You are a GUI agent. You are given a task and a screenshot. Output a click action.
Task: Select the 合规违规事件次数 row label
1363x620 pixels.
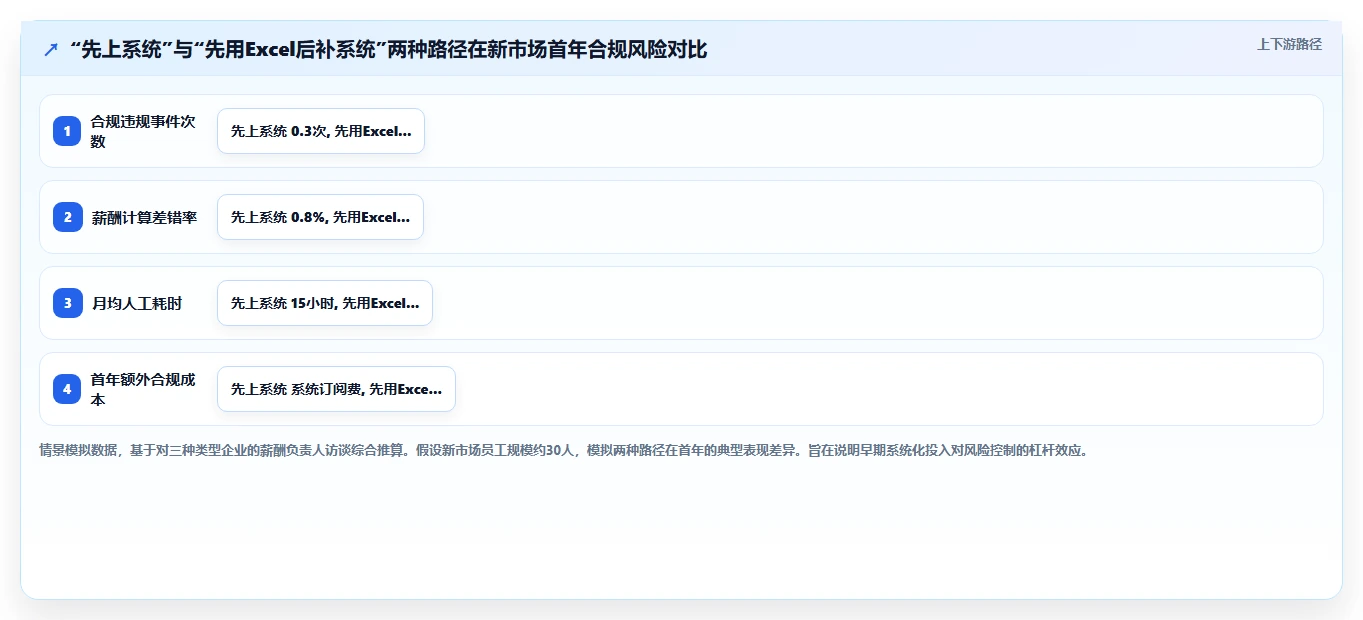pos(143,131)
